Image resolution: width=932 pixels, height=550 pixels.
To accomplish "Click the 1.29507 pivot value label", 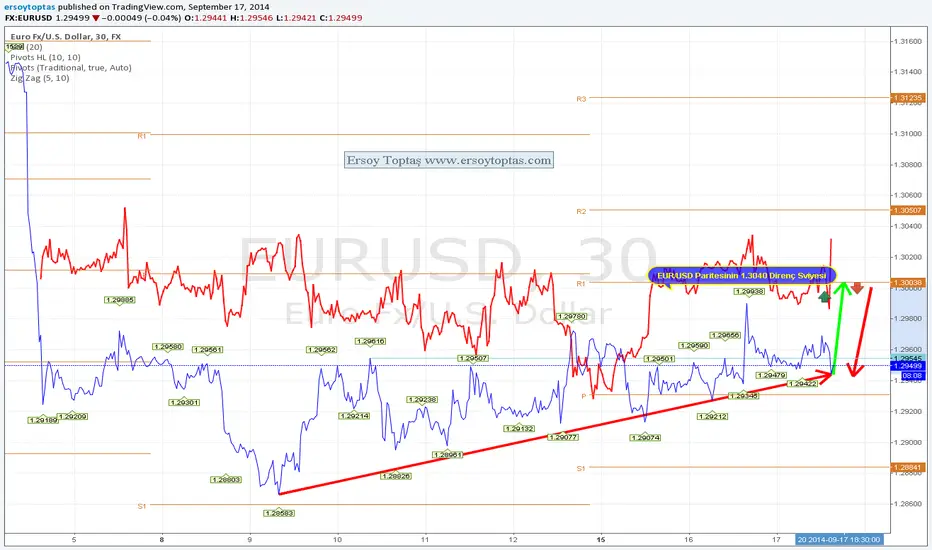I will 473,358.
